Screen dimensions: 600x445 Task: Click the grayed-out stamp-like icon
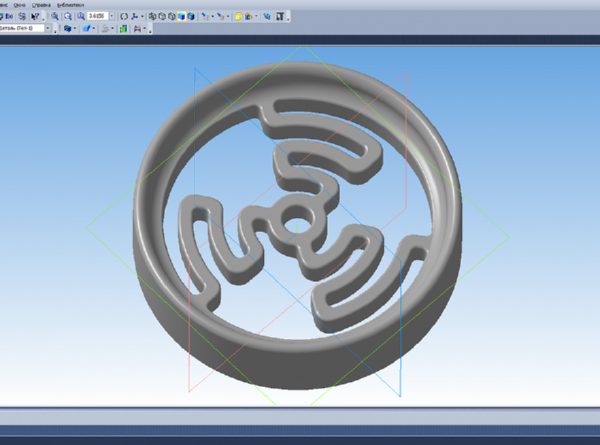(x=105, y=28)
